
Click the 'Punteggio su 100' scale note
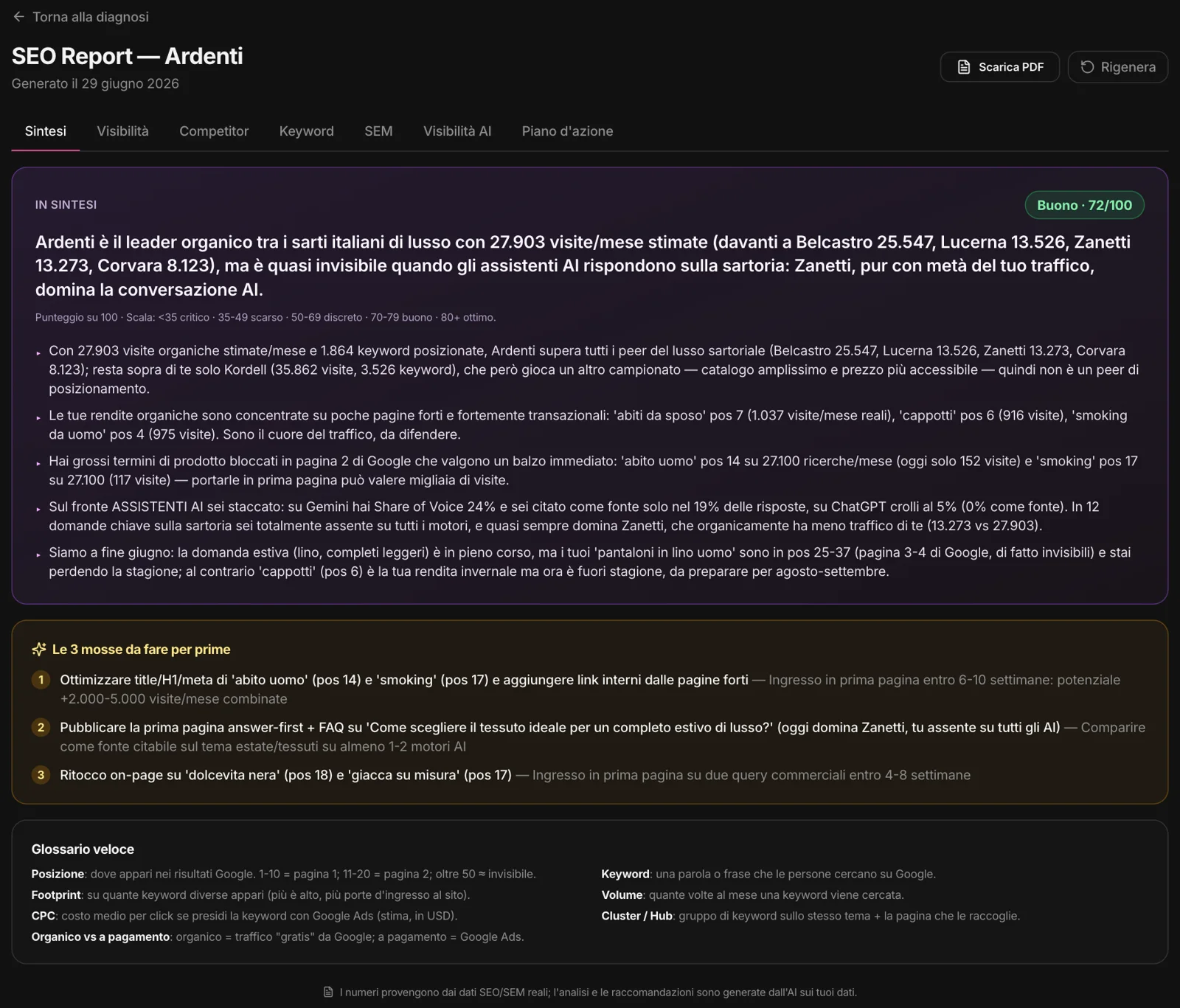pos(265,318)
